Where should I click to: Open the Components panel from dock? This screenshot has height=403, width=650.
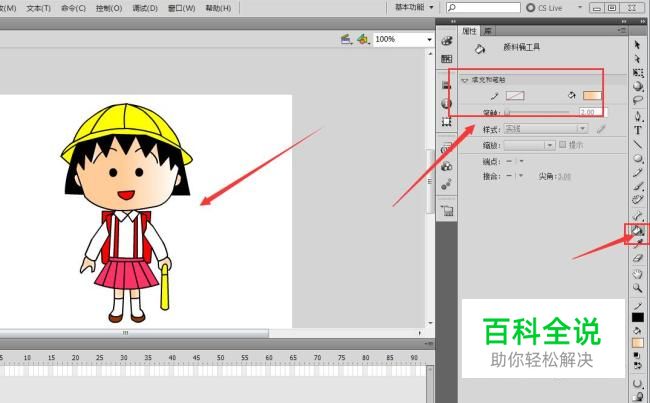point(446,166)
